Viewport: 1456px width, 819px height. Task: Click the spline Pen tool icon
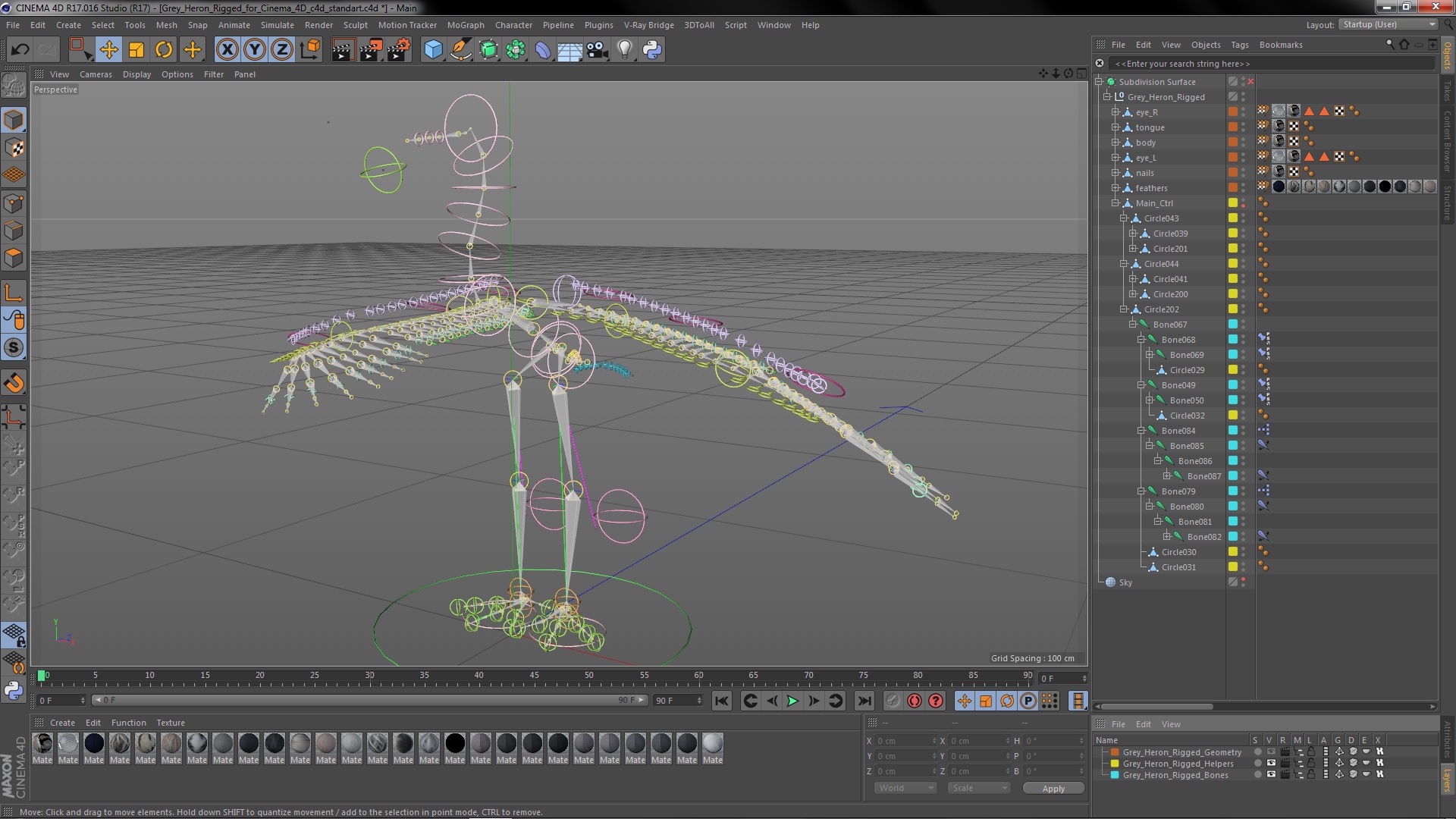460,50
